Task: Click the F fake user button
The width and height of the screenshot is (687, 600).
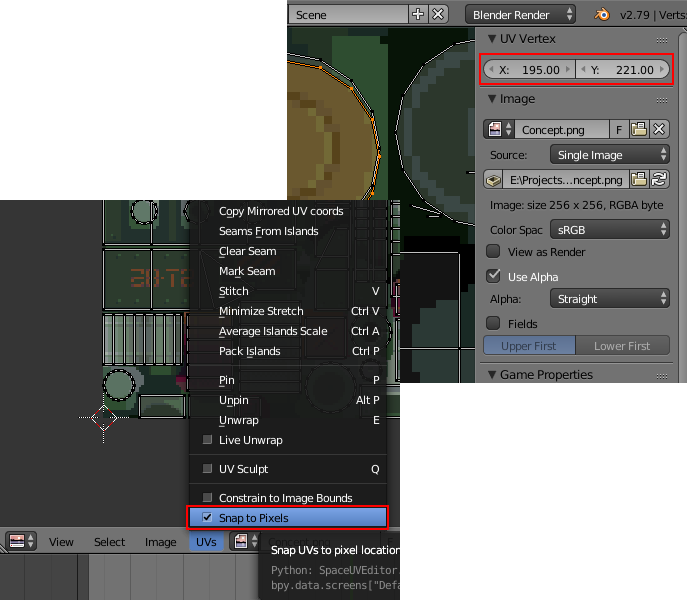Action: coord(619,130)
